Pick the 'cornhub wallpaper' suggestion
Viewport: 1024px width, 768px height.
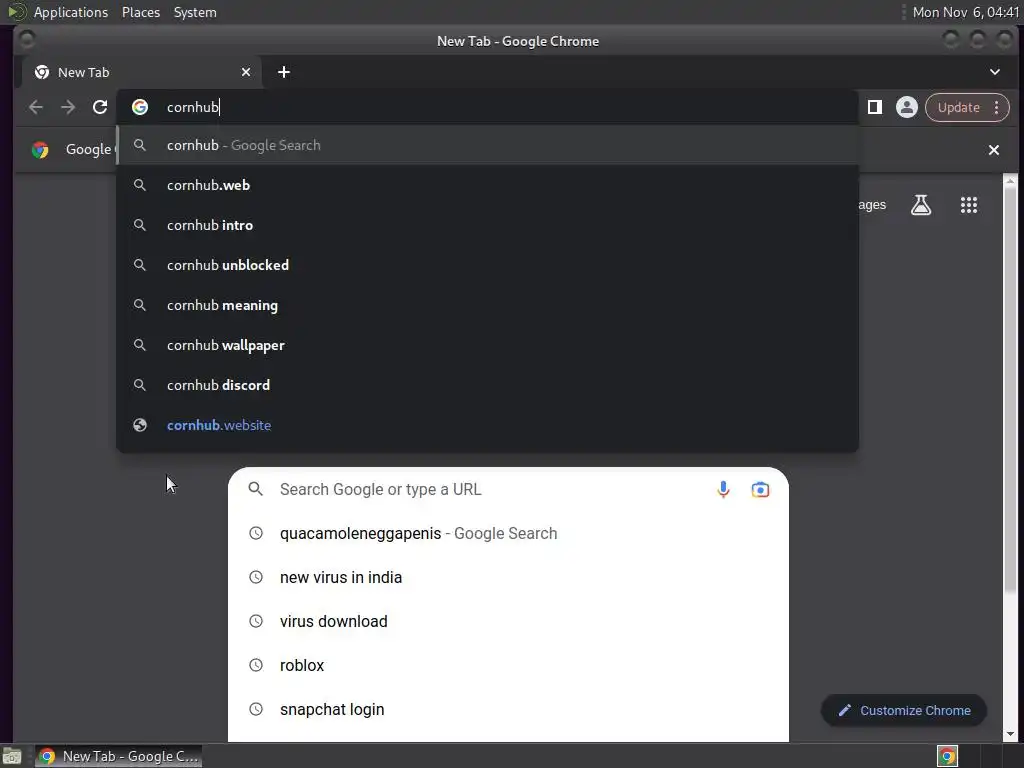(x=487, y=345)
